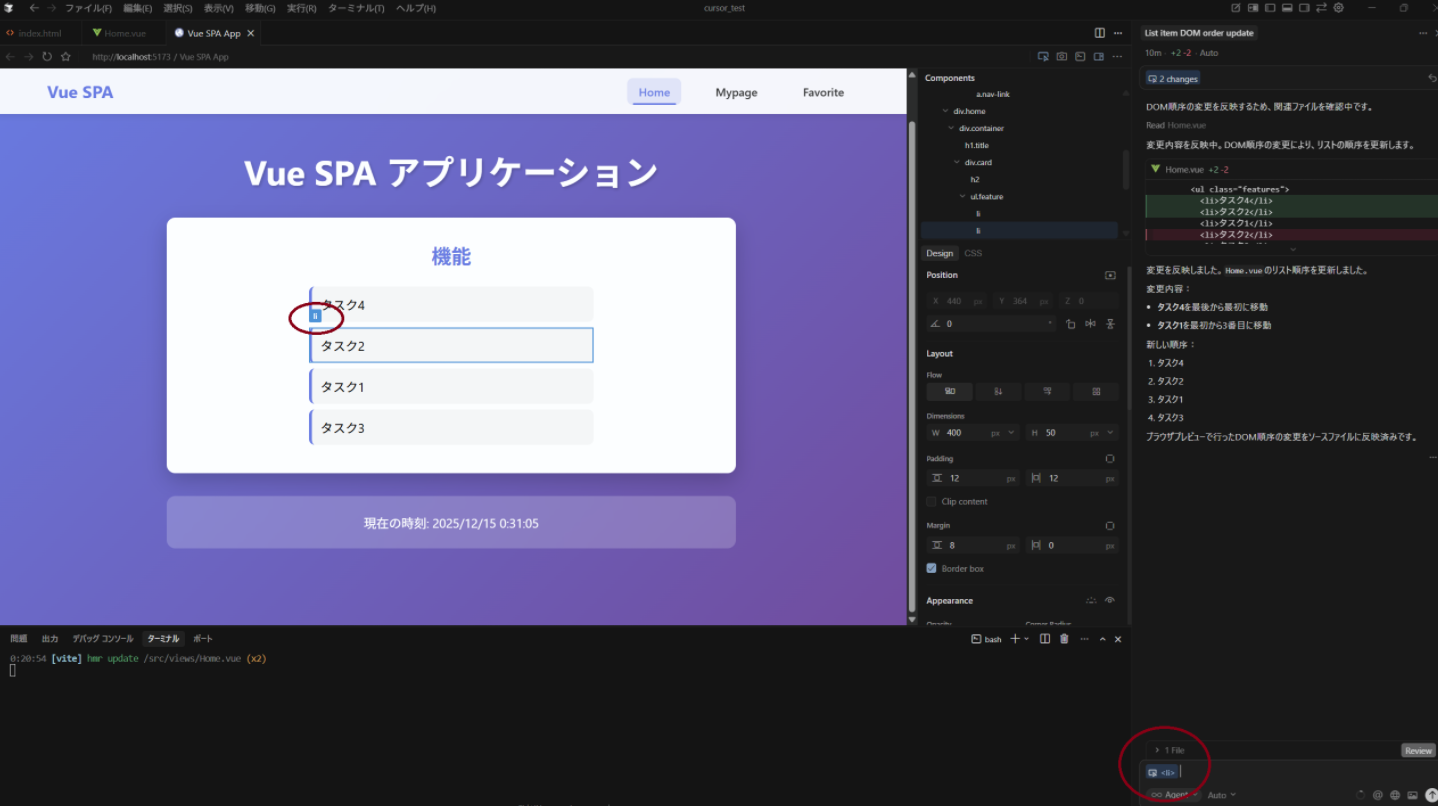Viewport: 1438px width, 806px height.
Task: Click the Vue SPA logo link
Action: tap(80, 92)
